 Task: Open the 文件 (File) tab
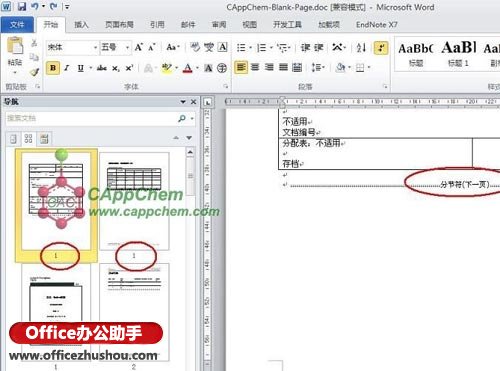coord(17,25)
